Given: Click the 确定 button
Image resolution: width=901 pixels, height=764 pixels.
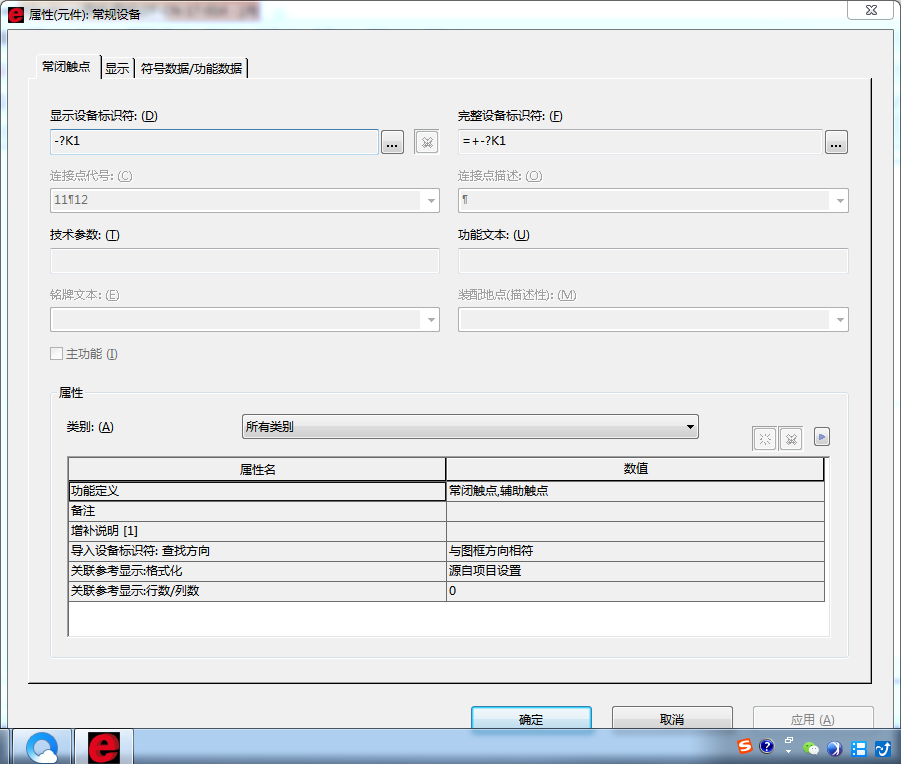Looking at the screenshot, I should point(531,719).
